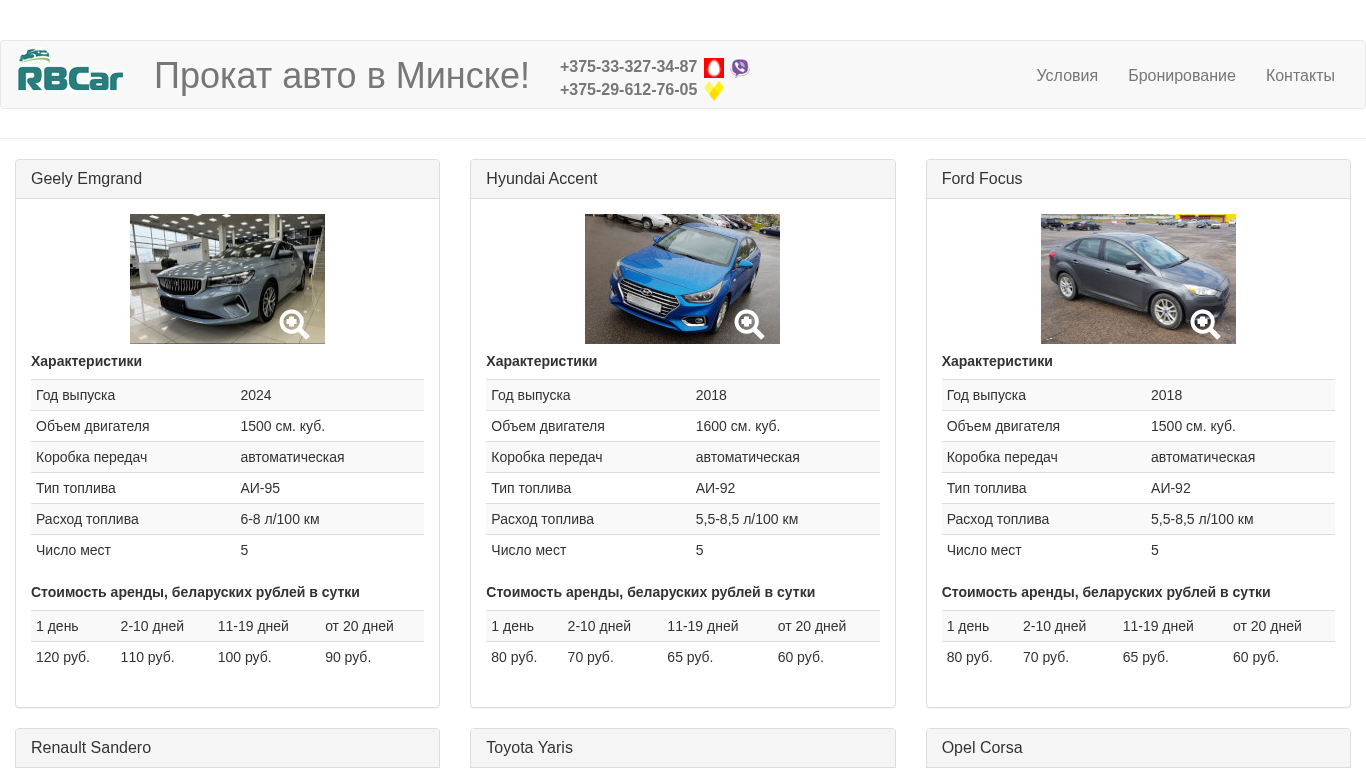Click Hyundai Accent 2-10 дней column header
1366x768 pixels.
point(599,626)
